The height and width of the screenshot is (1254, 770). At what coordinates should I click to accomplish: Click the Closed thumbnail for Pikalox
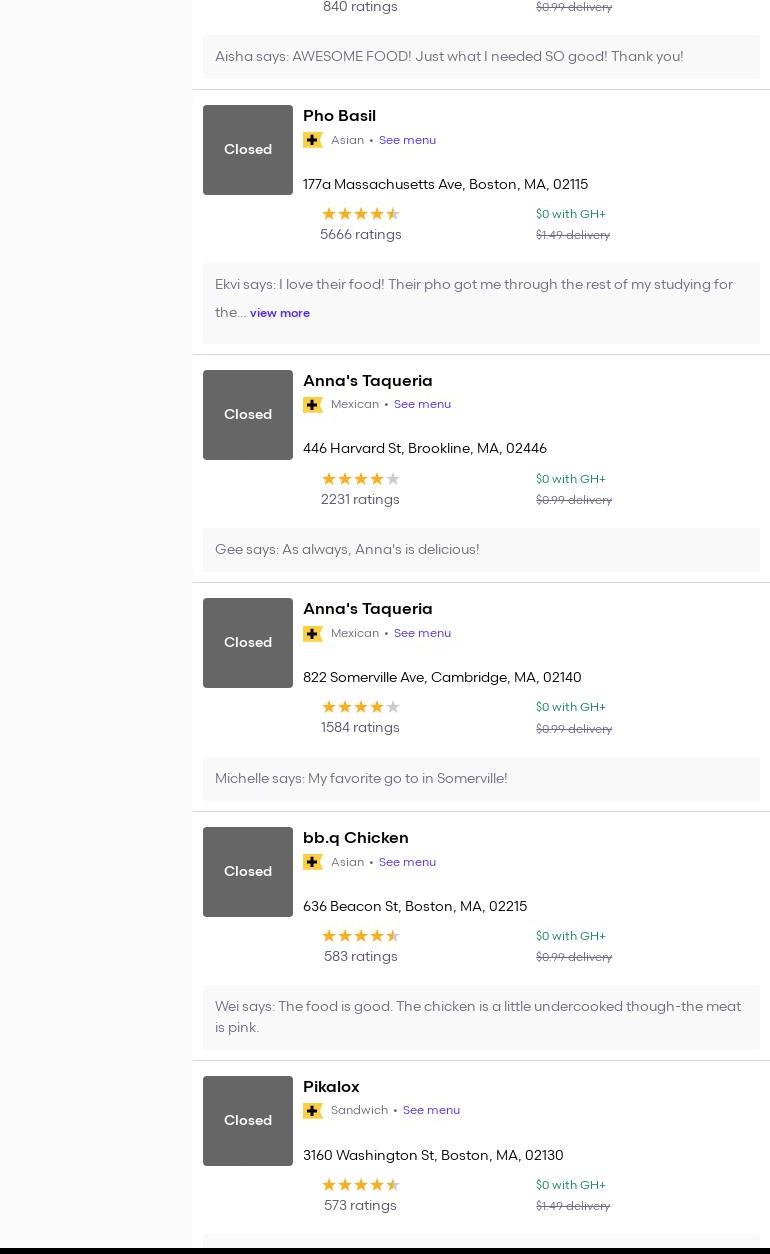(248, 1121)
